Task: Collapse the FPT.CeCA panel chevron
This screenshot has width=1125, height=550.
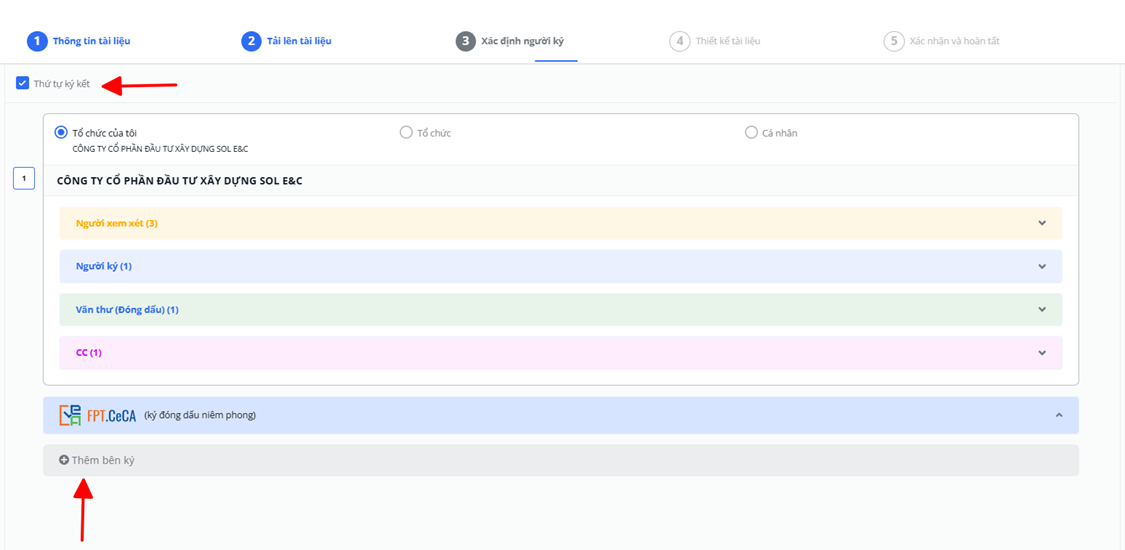Action: 1059,415
